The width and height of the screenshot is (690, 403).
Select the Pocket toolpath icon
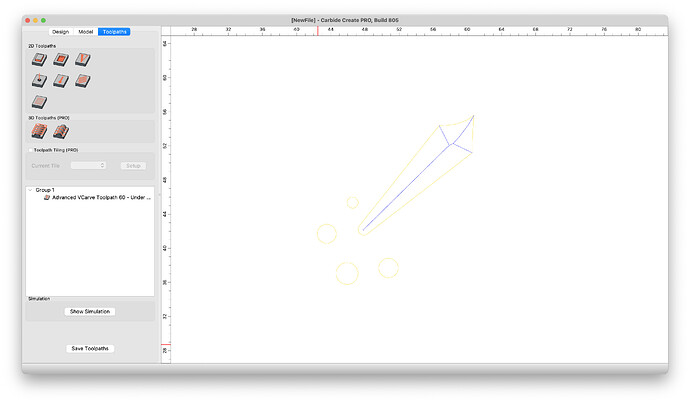61,60
